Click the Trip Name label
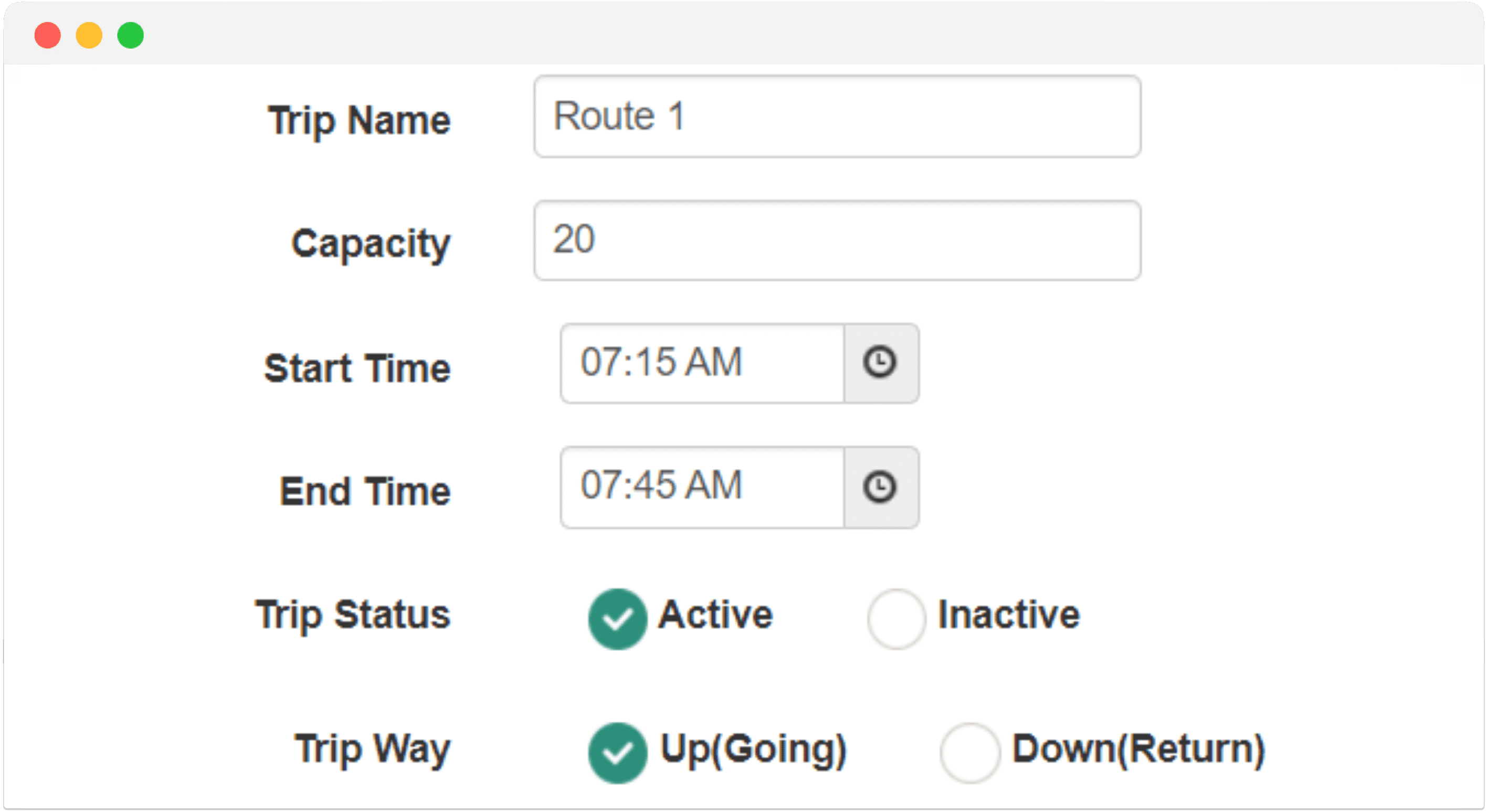This screenshot has width=1486, height=812. tap(359, 121)
